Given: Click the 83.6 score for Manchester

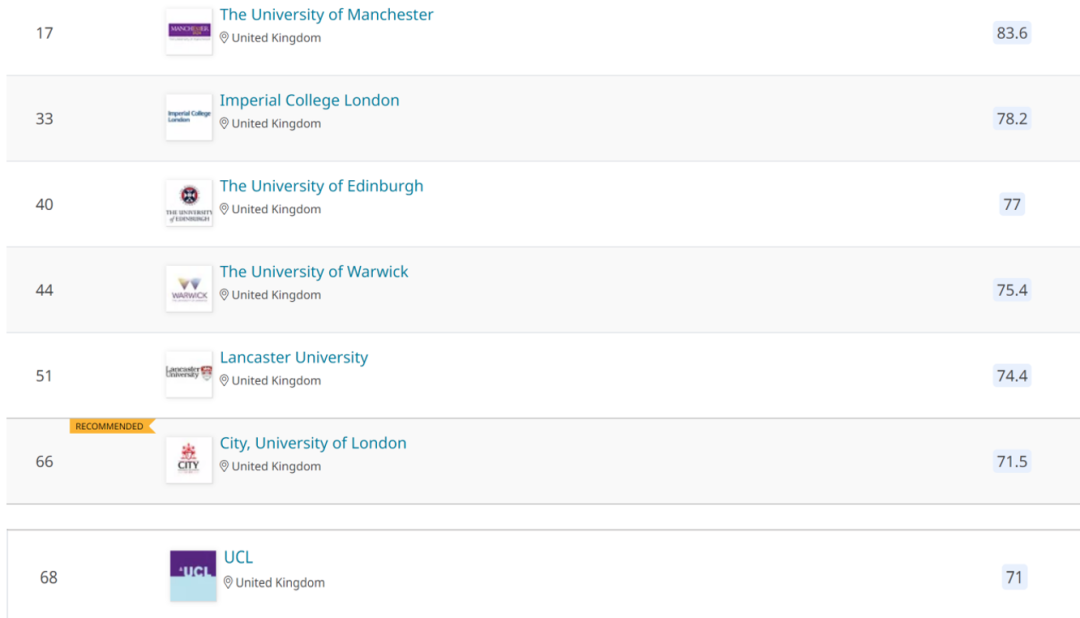Looking at the screenshot, I should tap(1012, 33).
